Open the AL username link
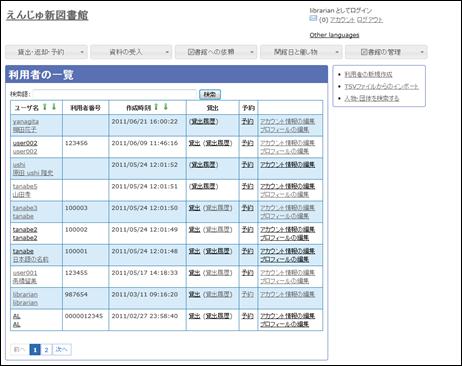Screen dimensions: 462x366 pos(16,316)
